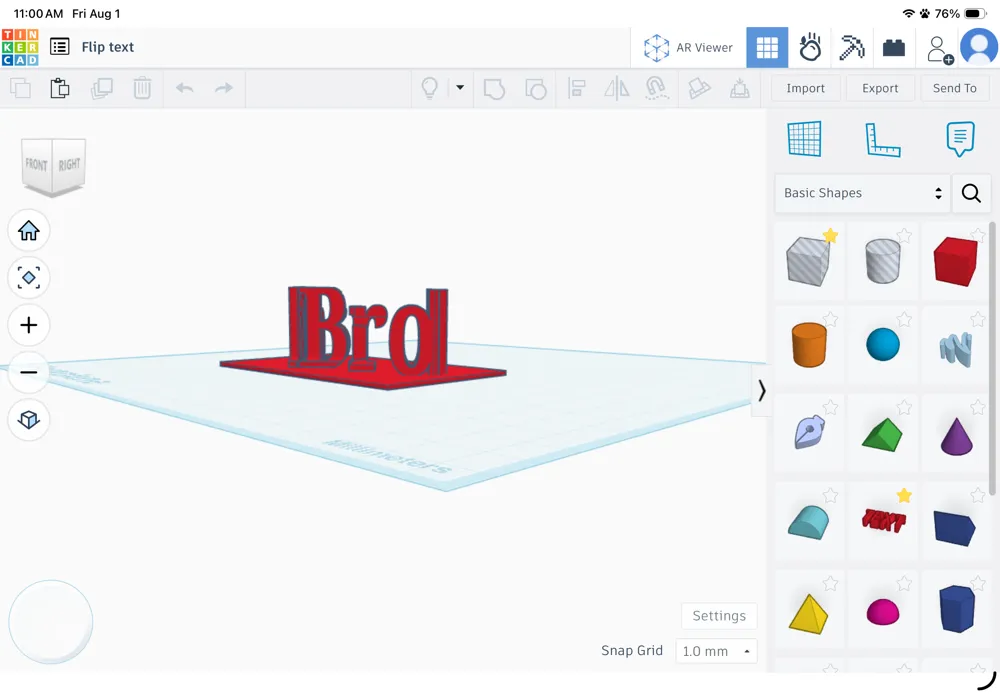Click the Delete trash icon
Screen dimensions: 1000x694
(142, 88)
